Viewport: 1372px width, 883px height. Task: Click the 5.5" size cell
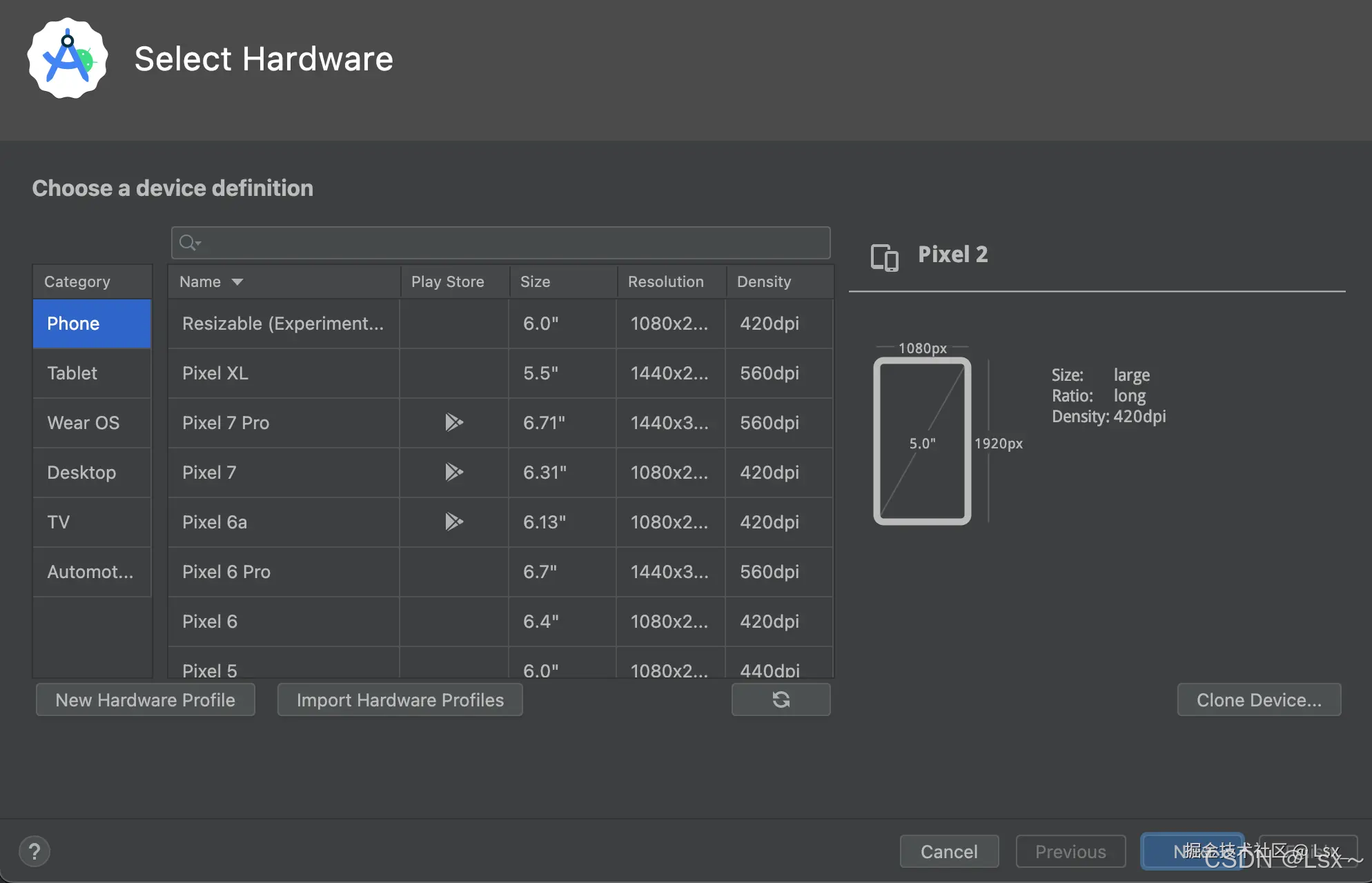pos(562,373)
